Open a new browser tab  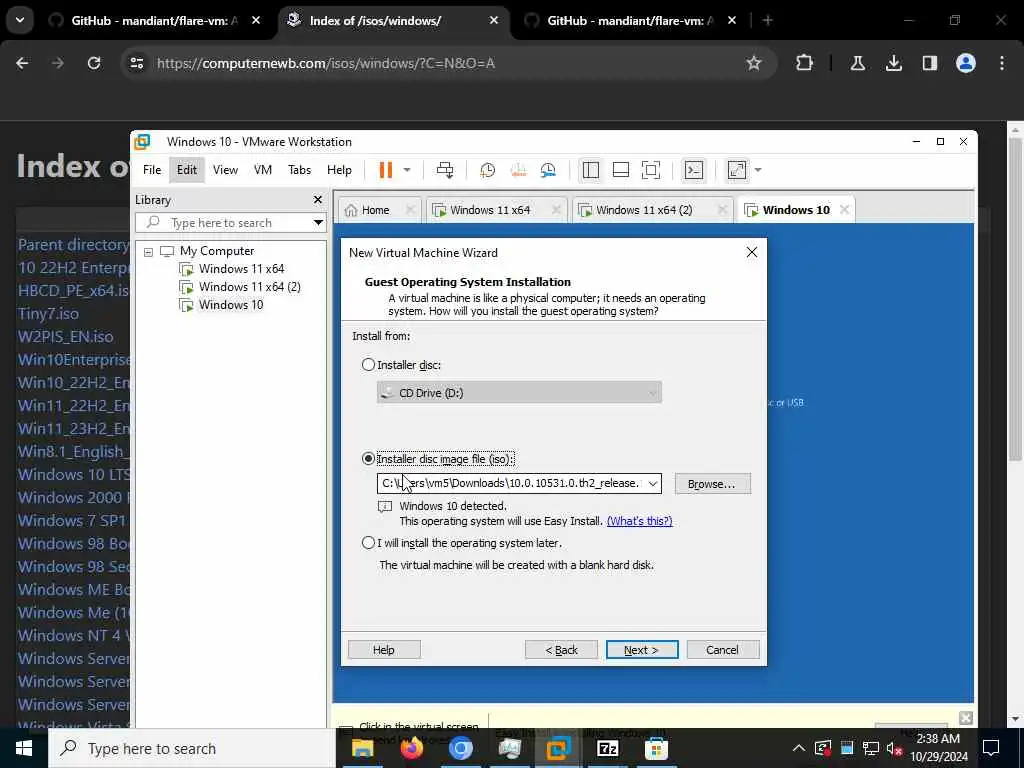click(768, 21)
